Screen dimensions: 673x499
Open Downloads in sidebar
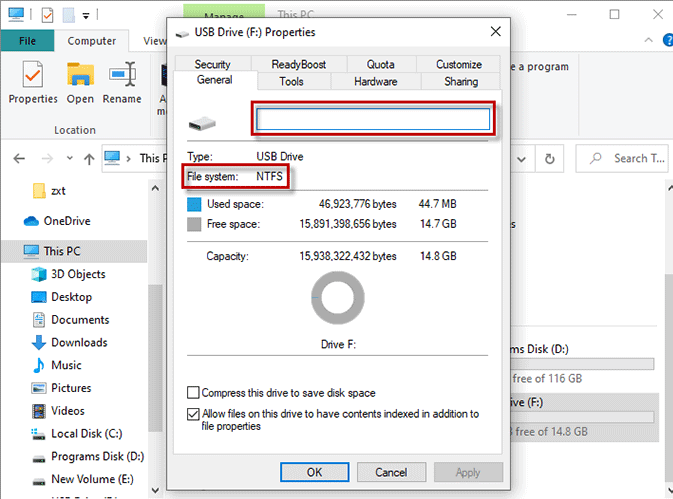(70, 342)
